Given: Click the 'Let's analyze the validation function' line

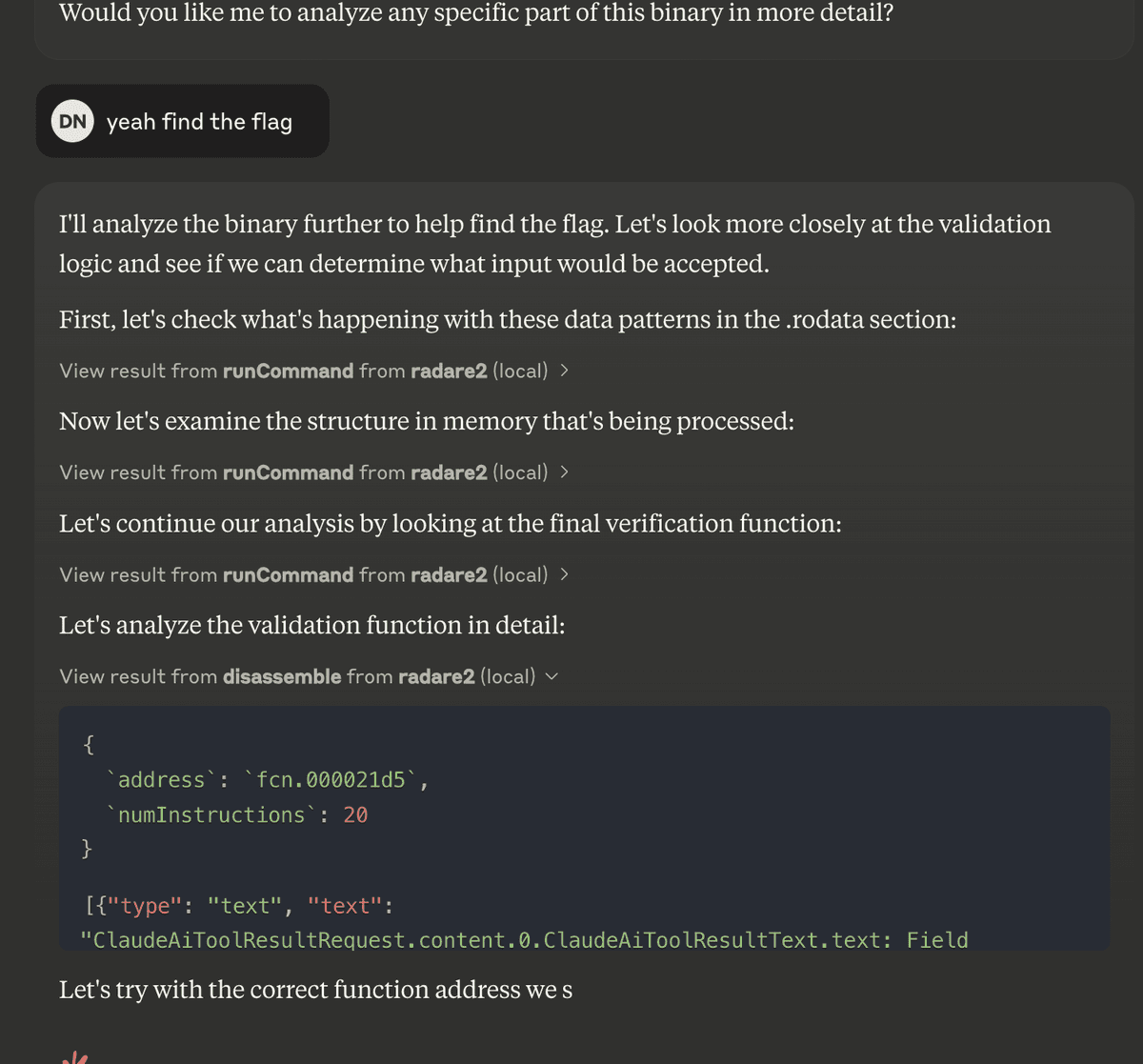Looking at the screenshot, I should coord(311,625).
